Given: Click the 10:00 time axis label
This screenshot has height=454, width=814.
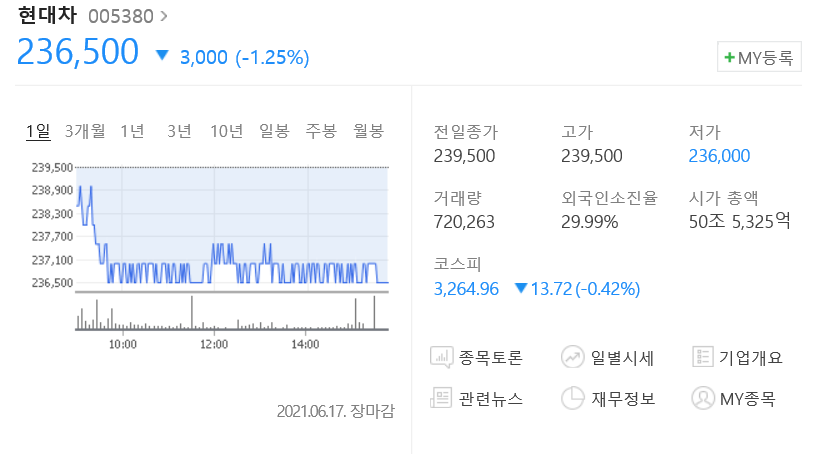Looking at the screenshot, I should [x=123, y=344].
